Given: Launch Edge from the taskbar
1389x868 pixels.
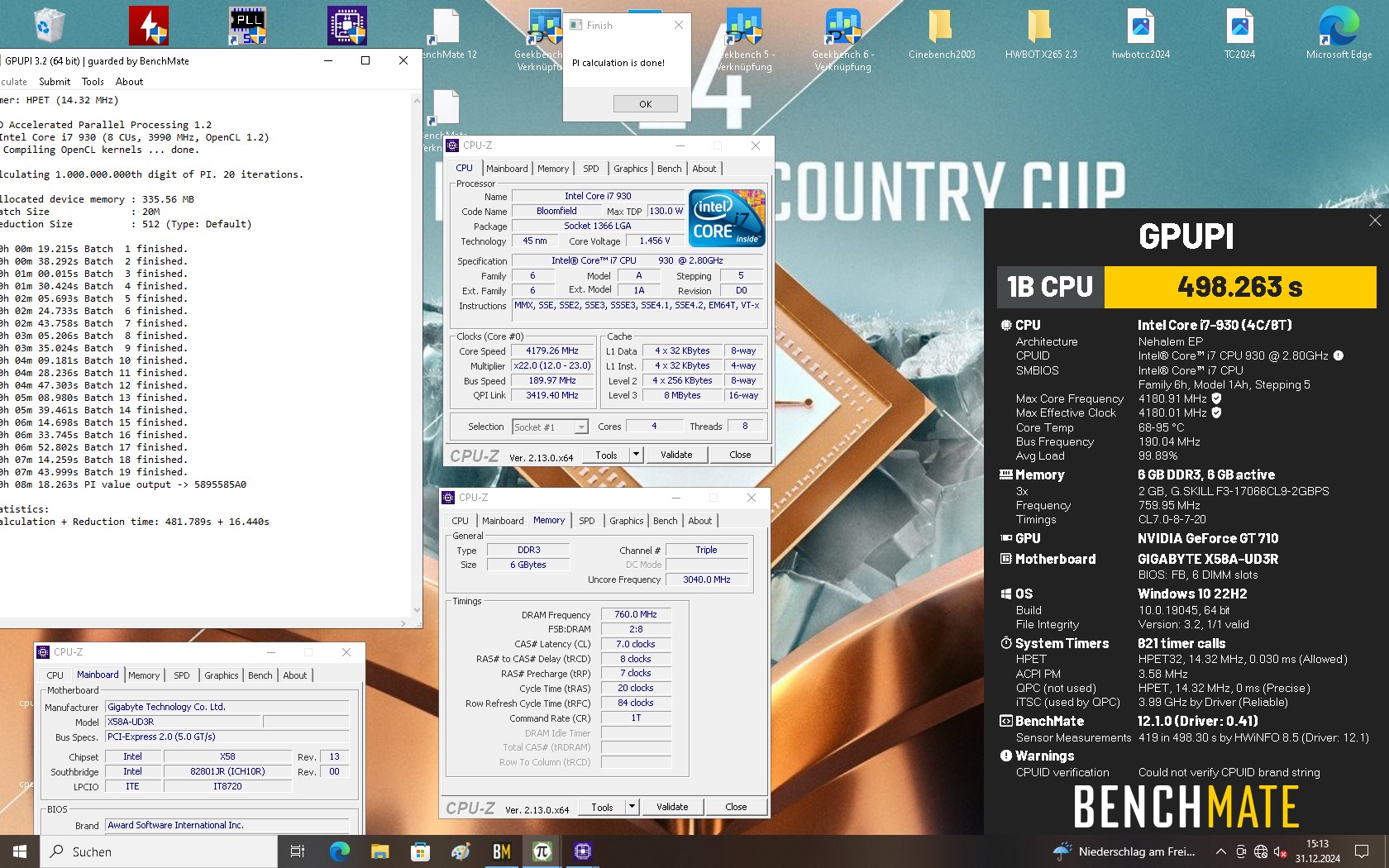Looking at the screenshot, I should click(x=339, y=851).
